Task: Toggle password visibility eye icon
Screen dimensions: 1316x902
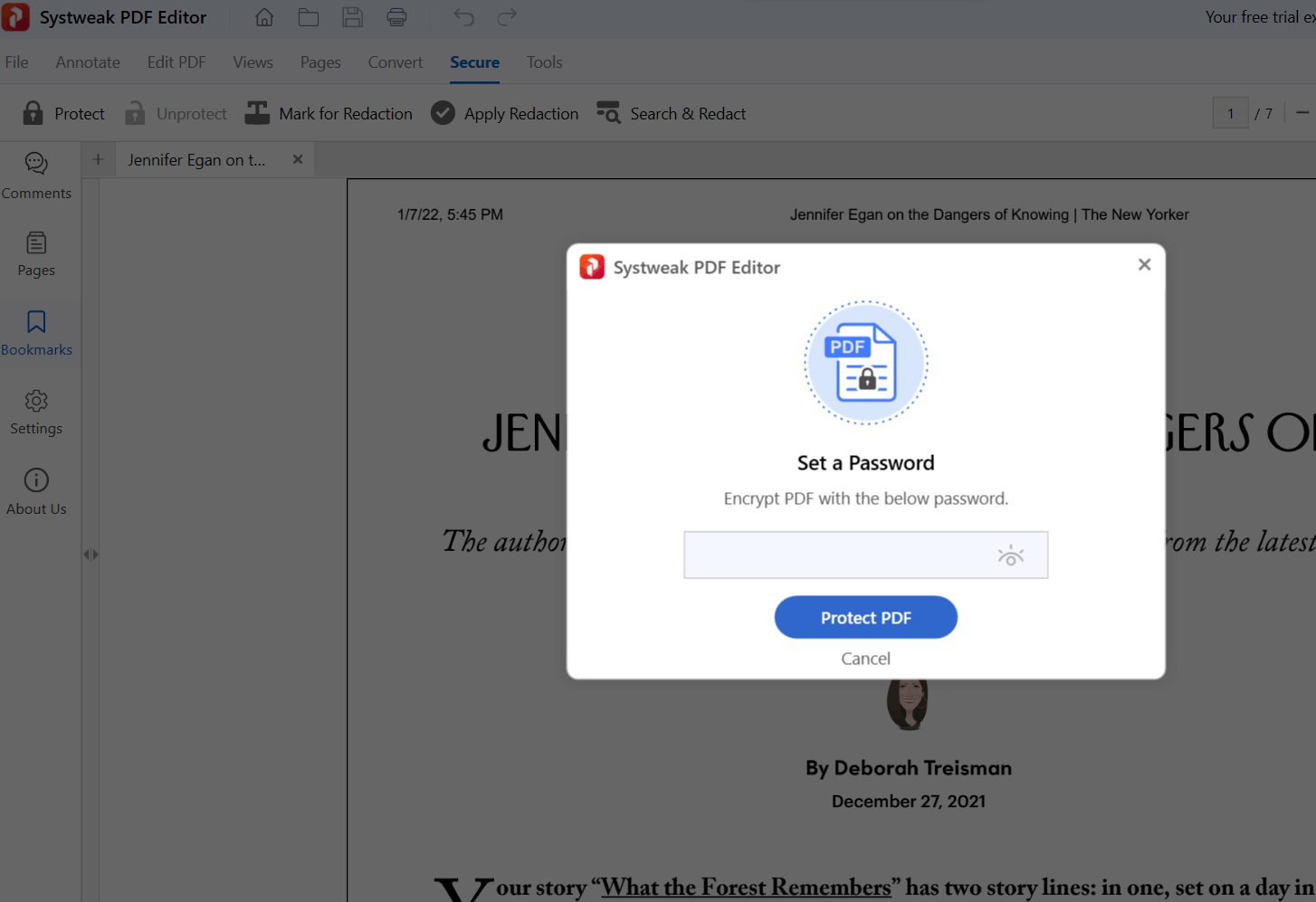Action: coord(1010,555)
